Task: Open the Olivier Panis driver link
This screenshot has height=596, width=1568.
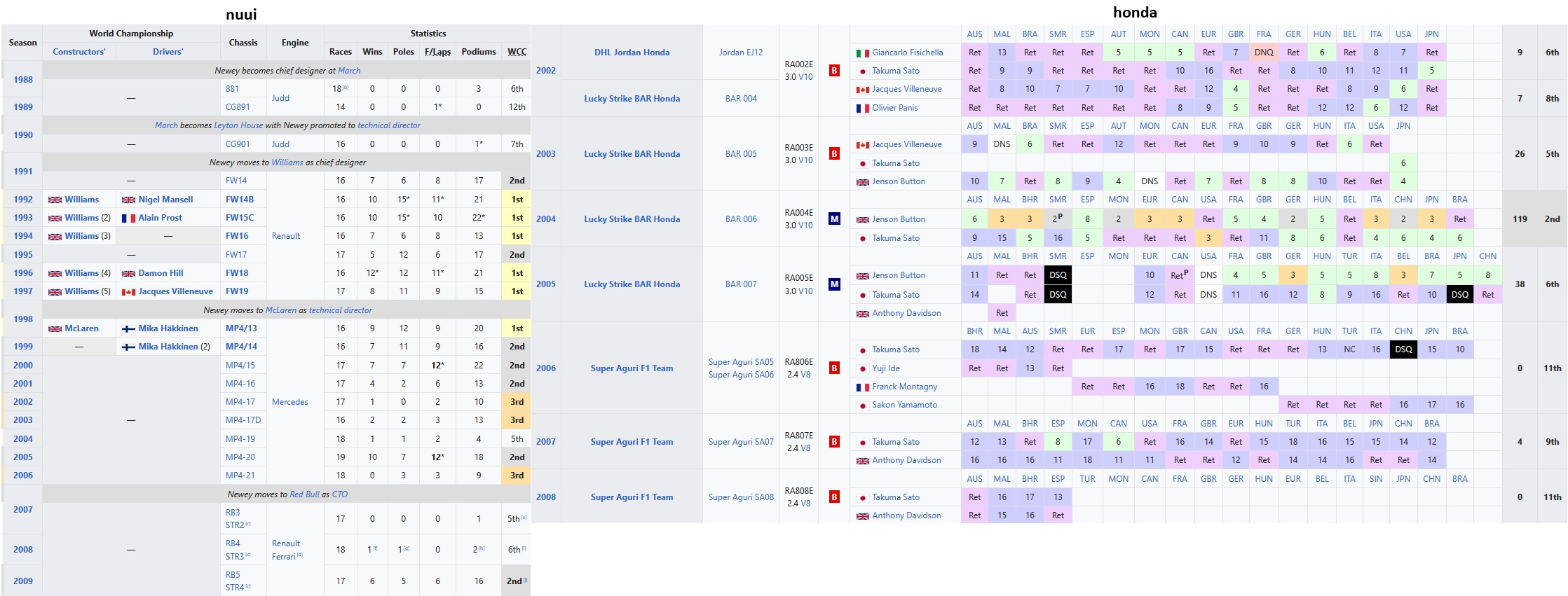Action: click(x=895, y=108)
